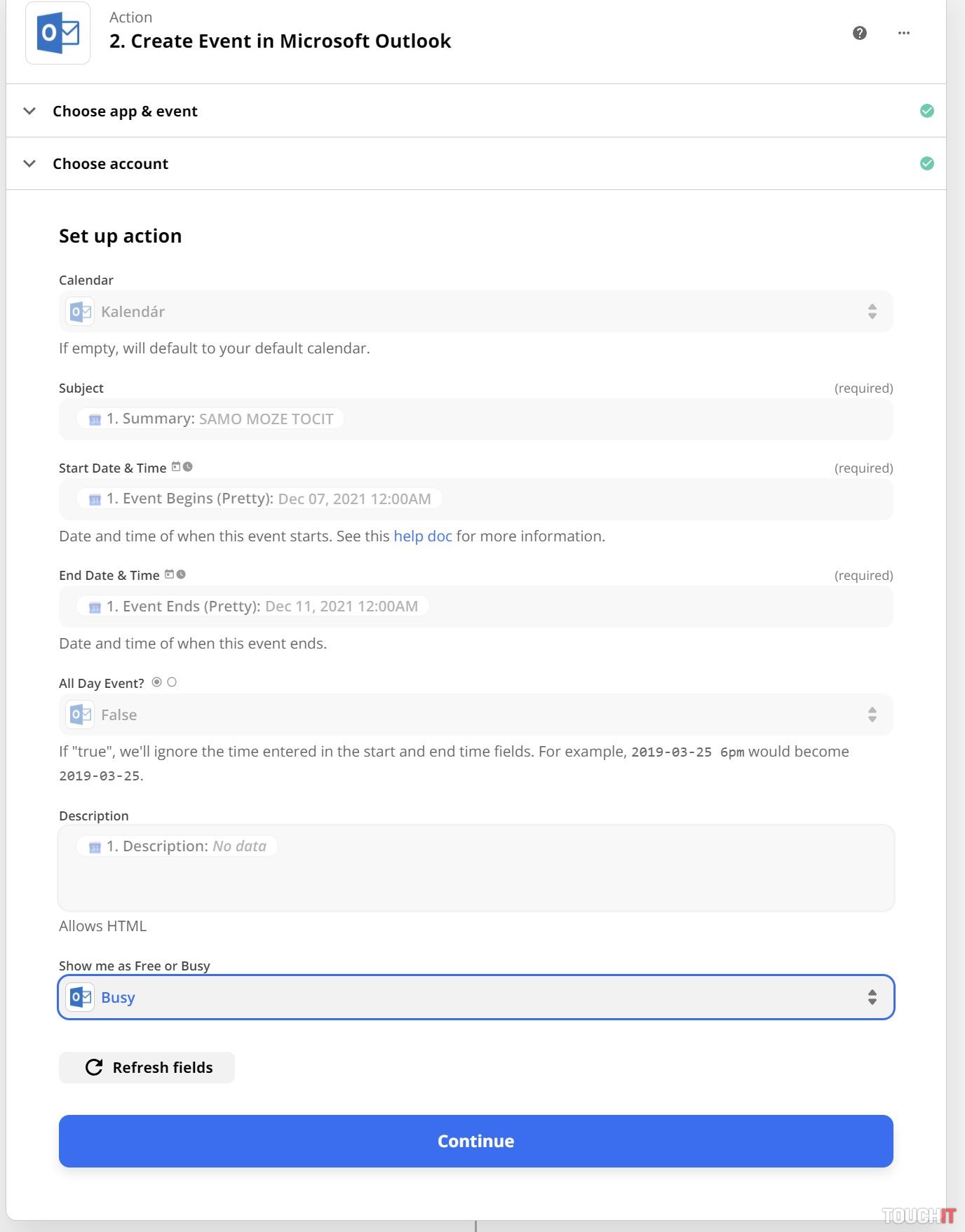
Task: Click the Outlook icon in the Calendar field
Action: pyautogui.click(x=80, y=311)
